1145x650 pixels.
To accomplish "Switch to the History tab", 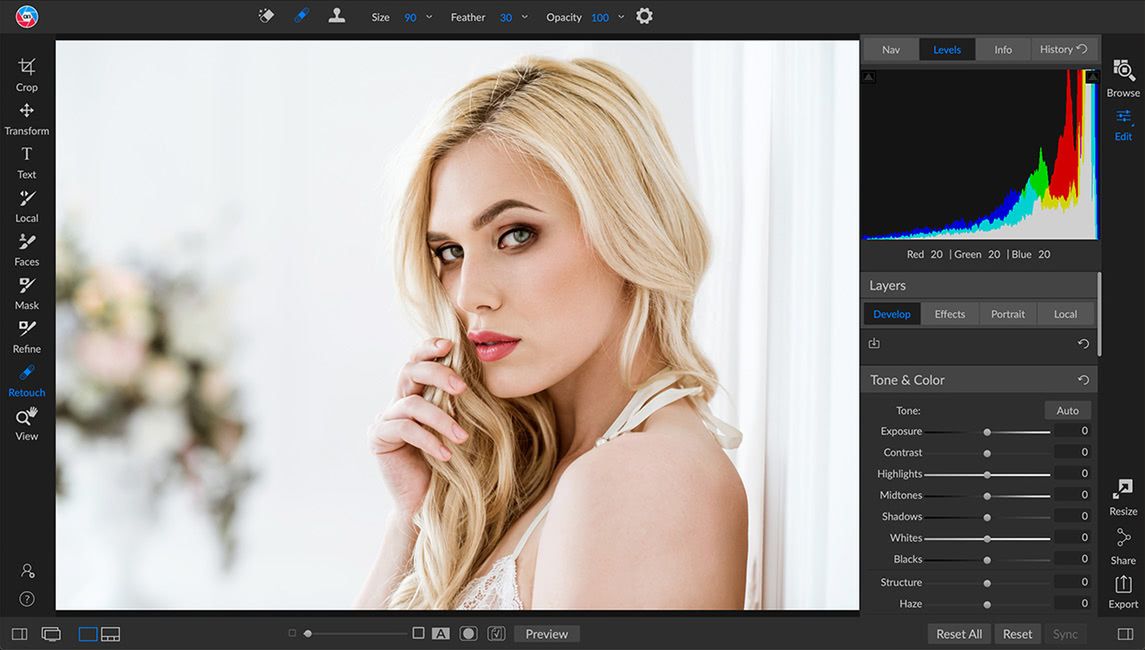I will [1063, 49].
